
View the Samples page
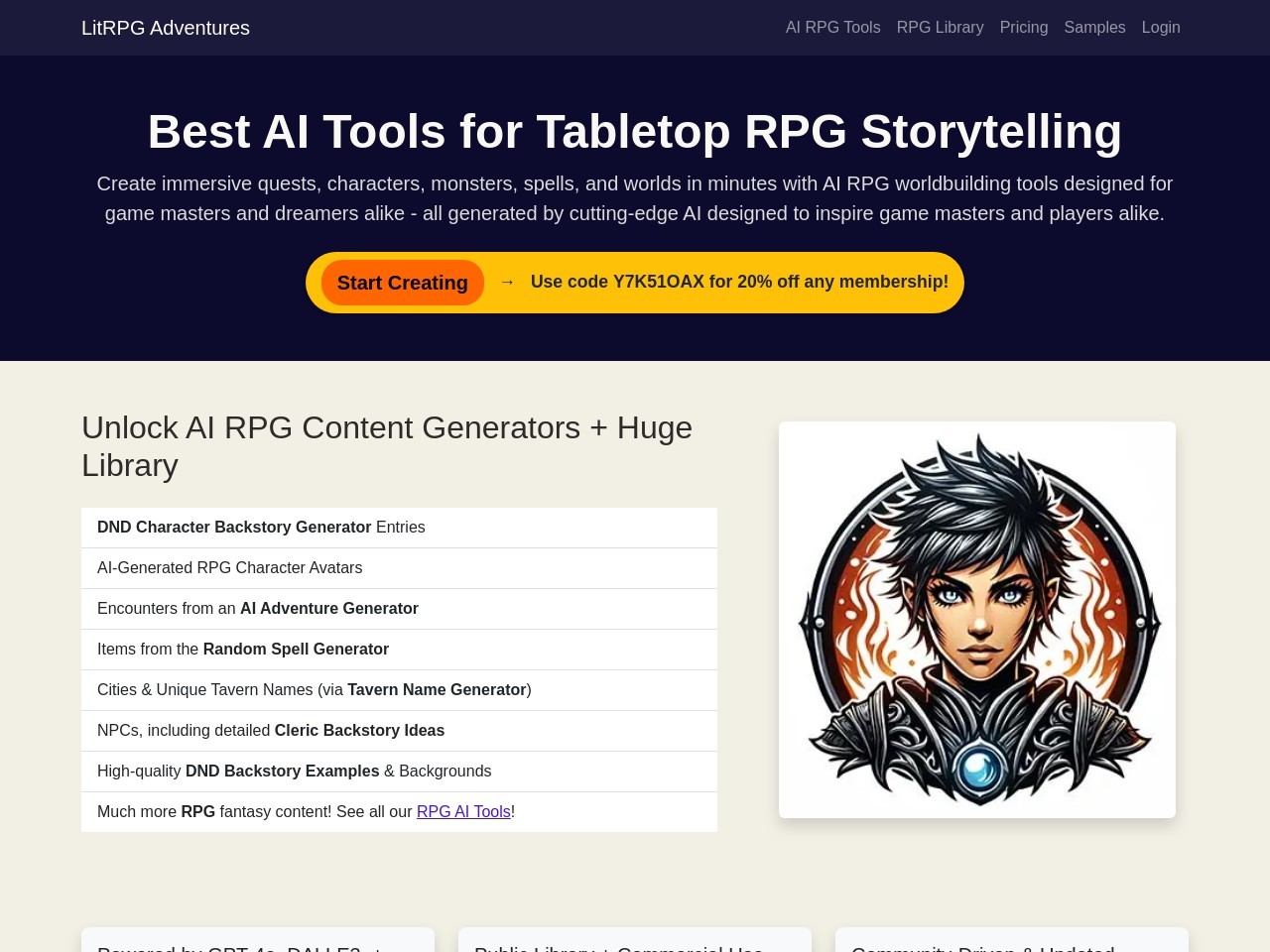pyautogui.click(x=1094, y=28)
